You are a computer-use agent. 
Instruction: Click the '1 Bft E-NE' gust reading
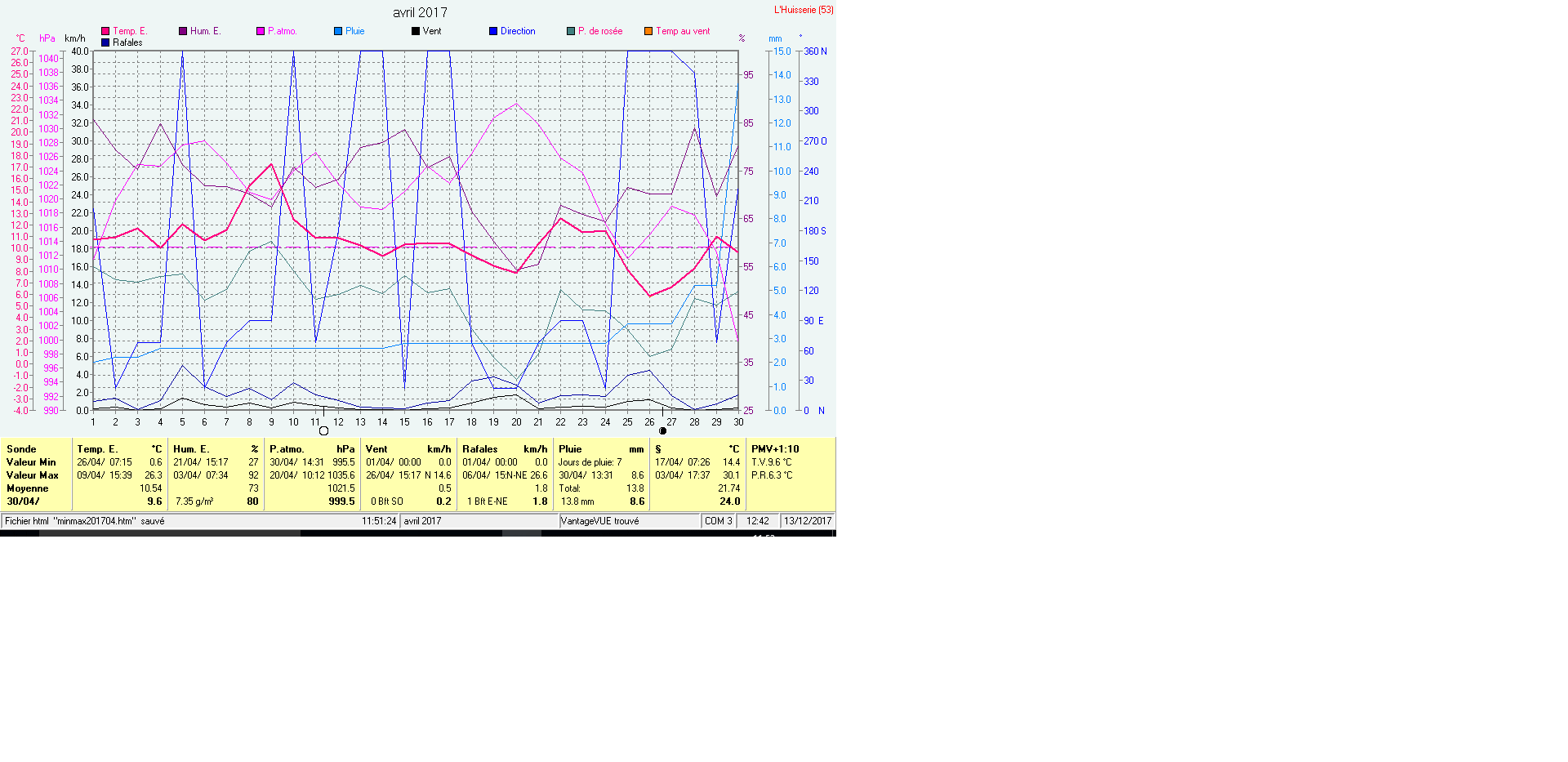click(487, 501)
